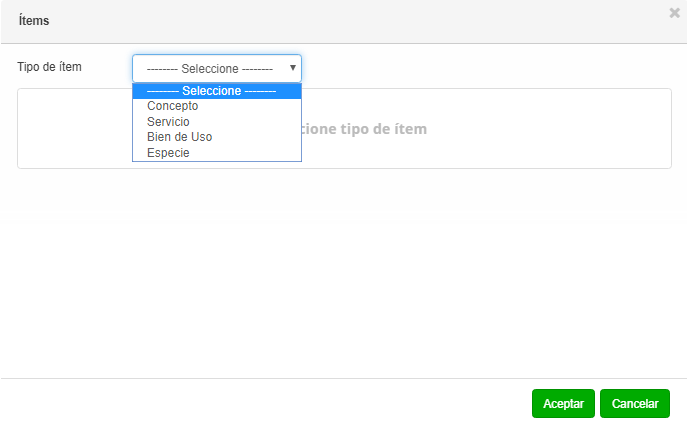Select the Bien de Uso option
Screen dimensions: 687x422
tap(179, 137)
